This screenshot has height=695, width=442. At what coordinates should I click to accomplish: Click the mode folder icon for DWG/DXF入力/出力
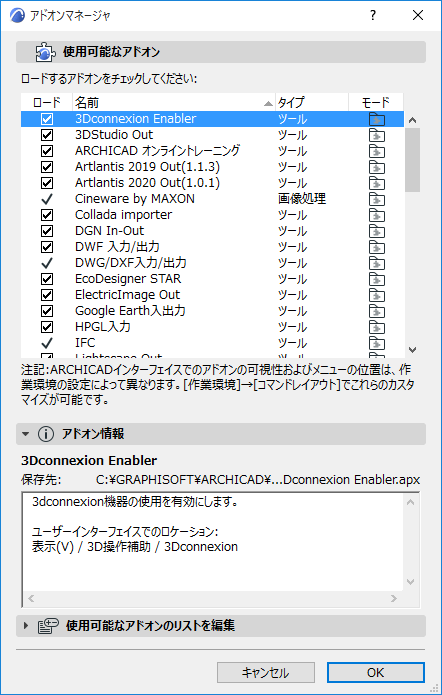click(x=377, y=263)
